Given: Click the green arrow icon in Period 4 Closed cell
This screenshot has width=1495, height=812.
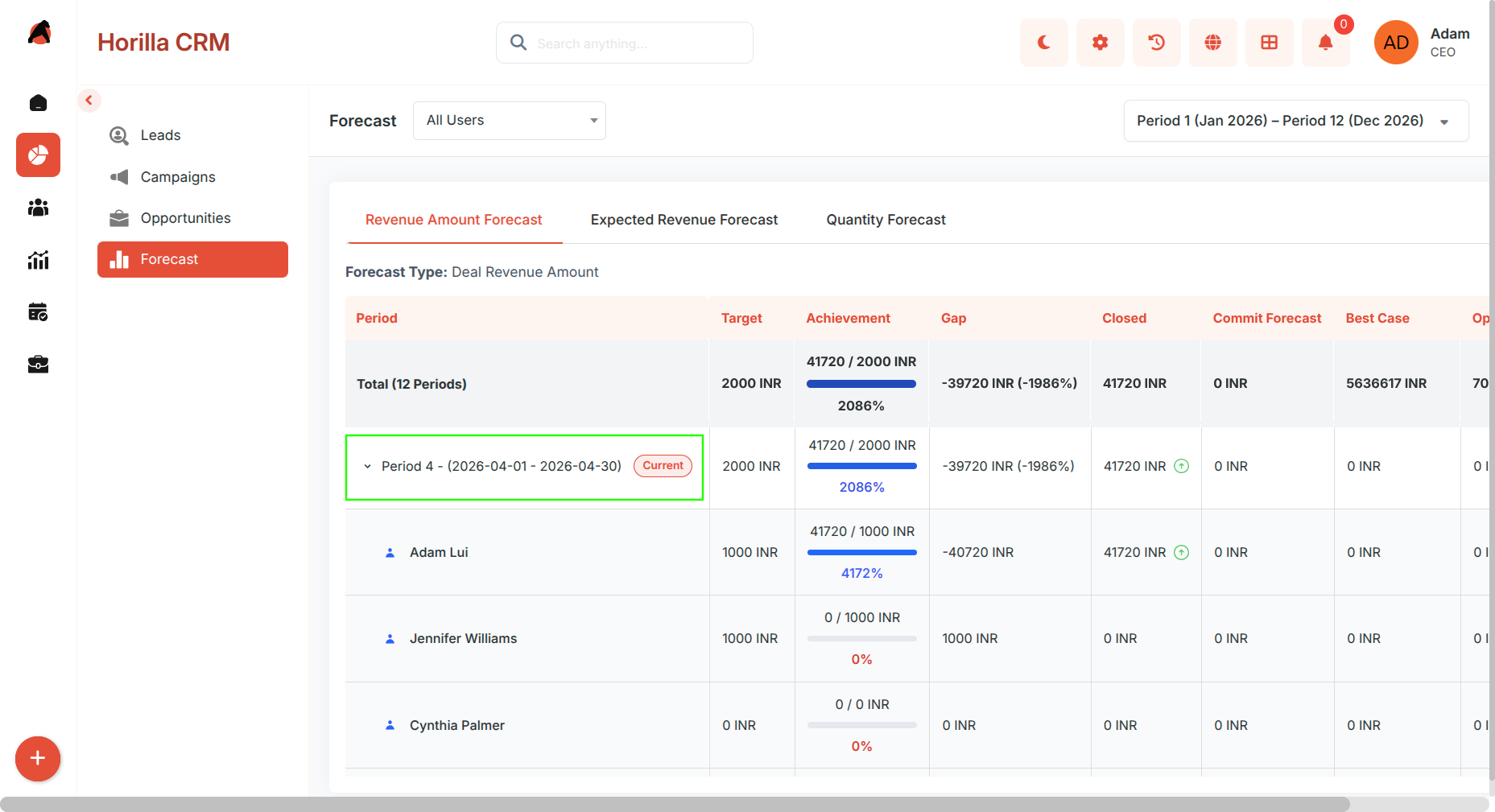Looking at the screenshot, I should (1181, 466).
